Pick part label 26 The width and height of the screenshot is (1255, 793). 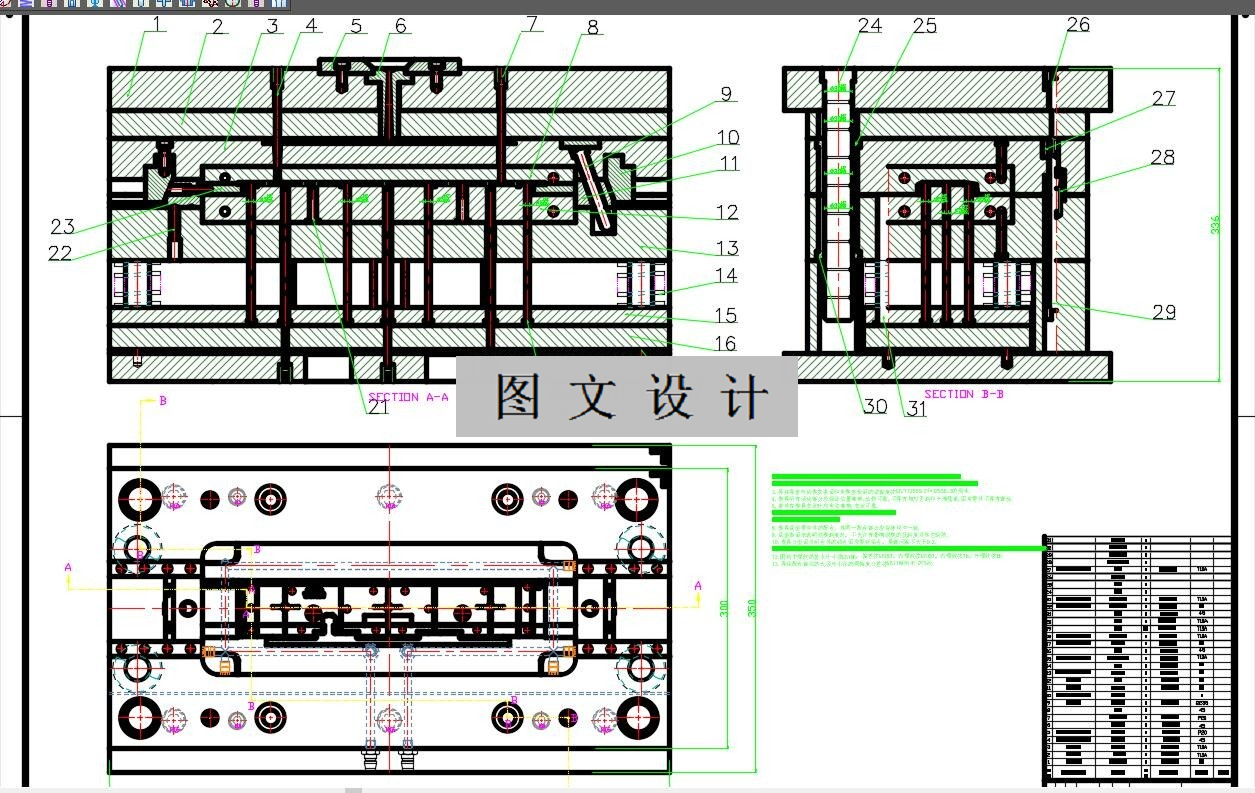(1078, 24)
